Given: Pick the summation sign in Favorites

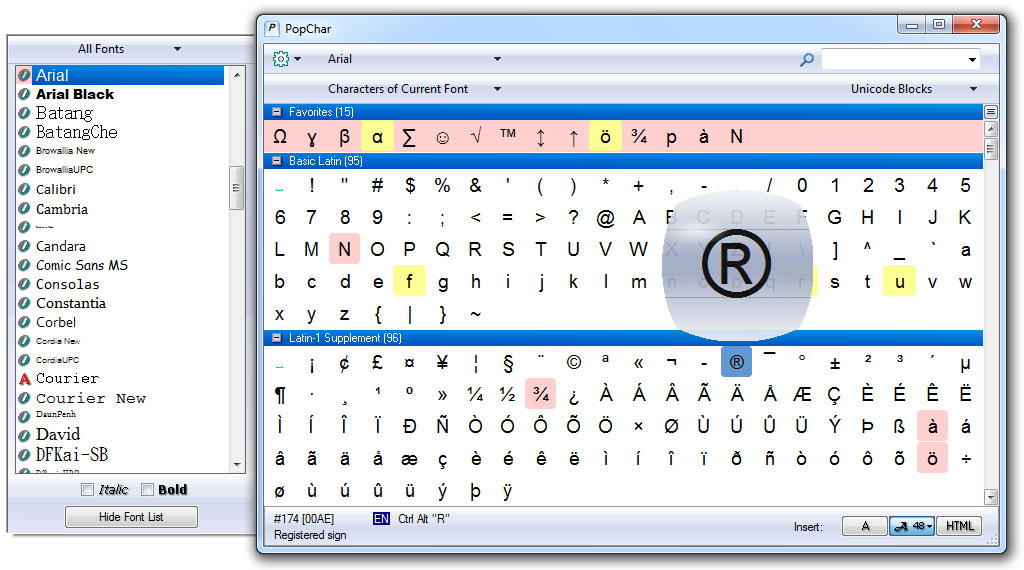Looking at the screenshot, I should [409, 136].
